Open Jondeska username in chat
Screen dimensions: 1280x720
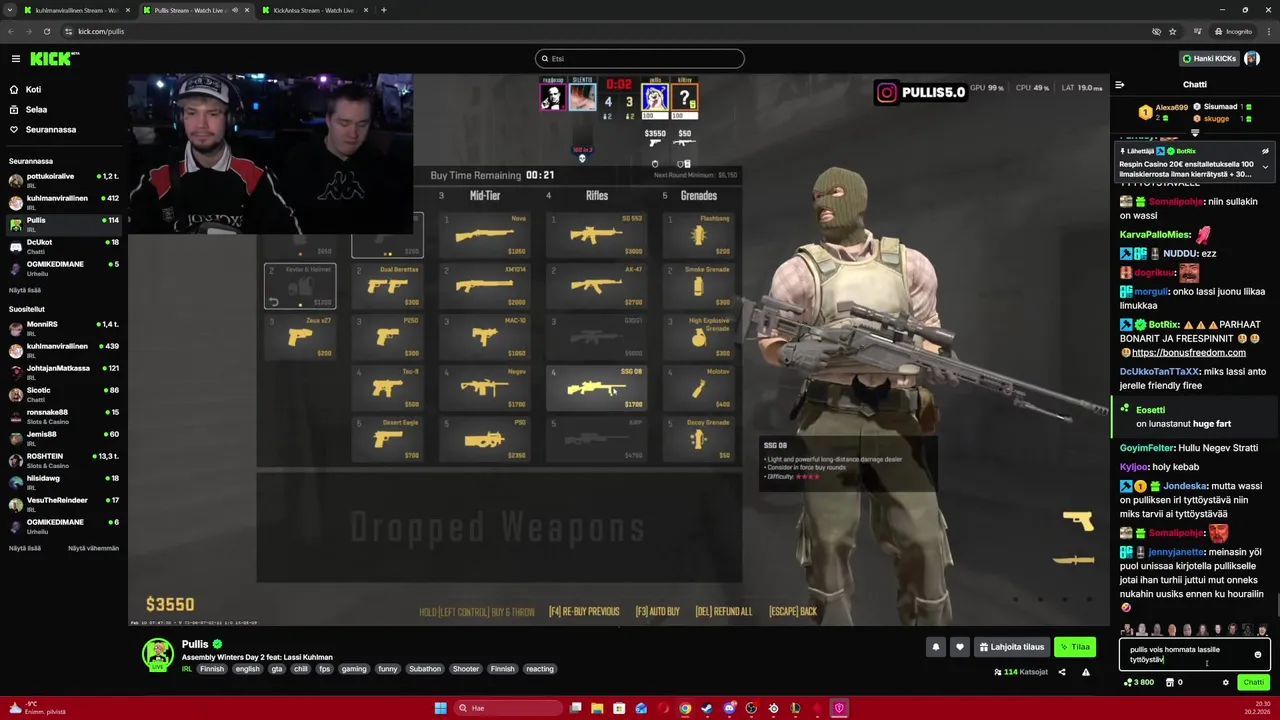(x=1185, y=486)
